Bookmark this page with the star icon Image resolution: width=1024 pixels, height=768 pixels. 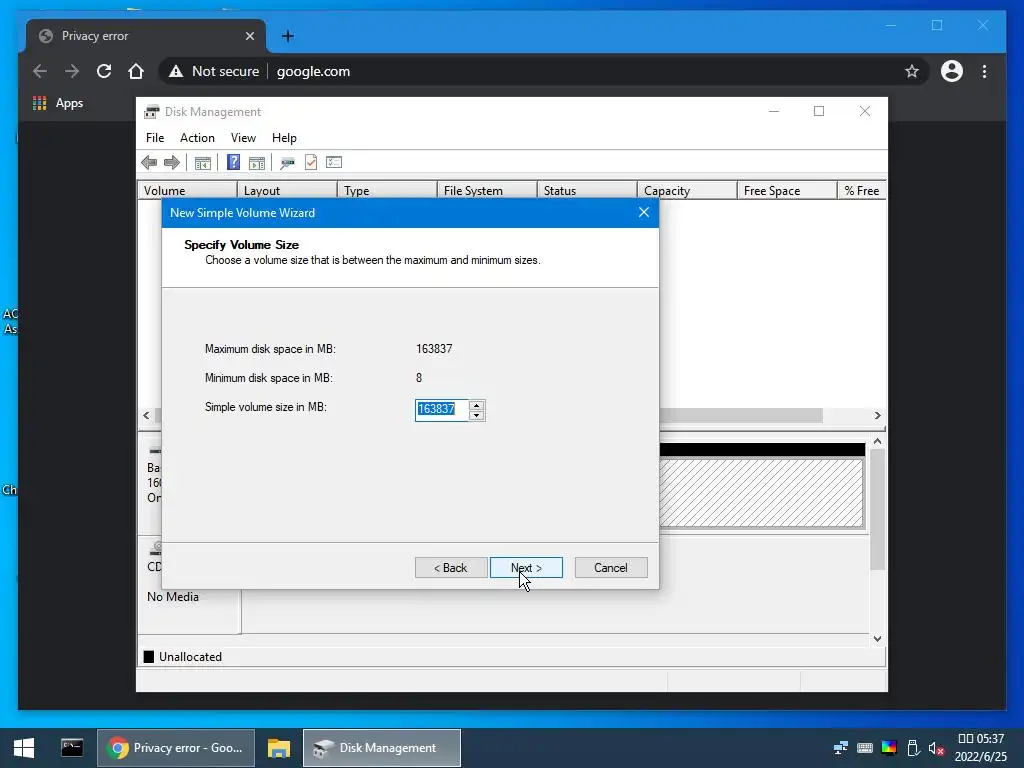(912, 71)
